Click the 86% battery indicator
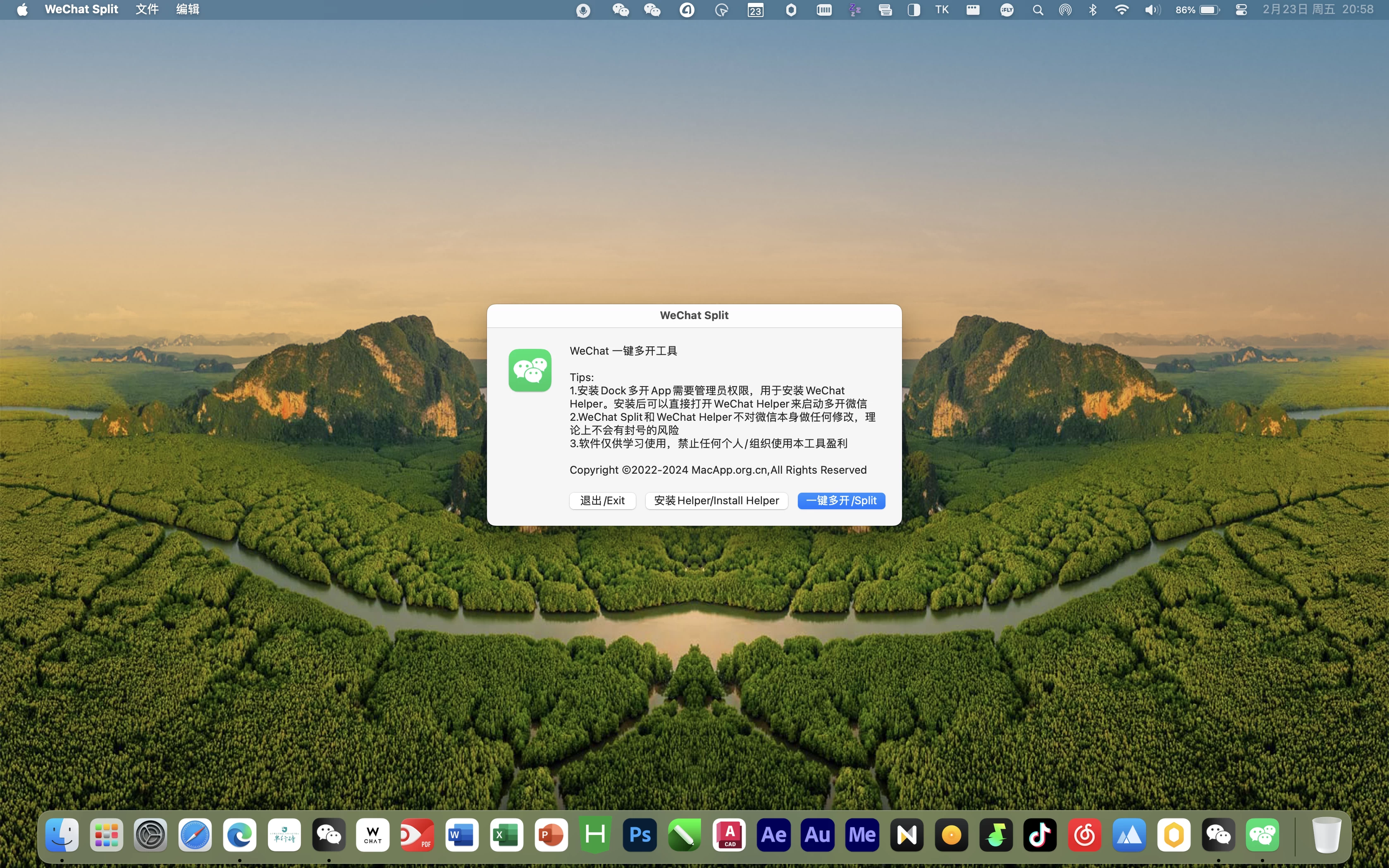 pyautogui.click(x=1197, y=10)
